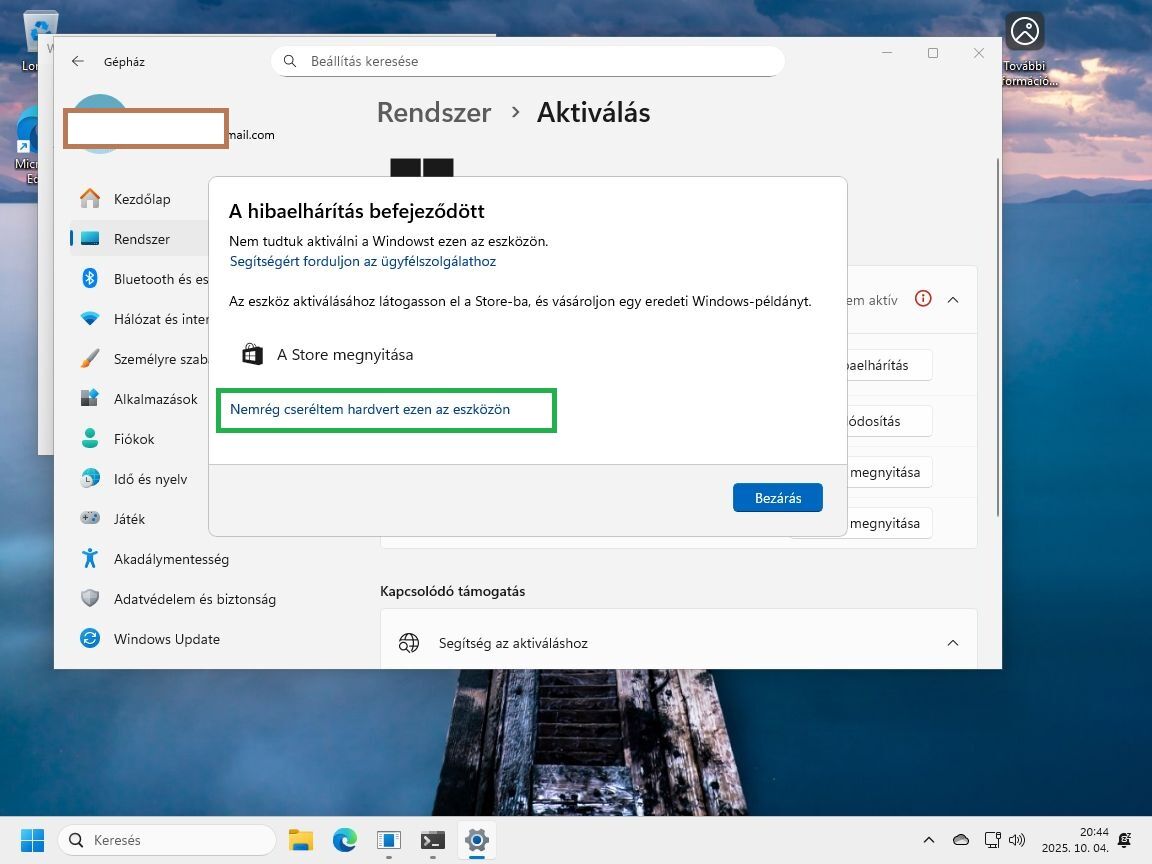Click the shield icon for privacy
The width and height of the screenshot is (1152, 864).
click(90, 598)
